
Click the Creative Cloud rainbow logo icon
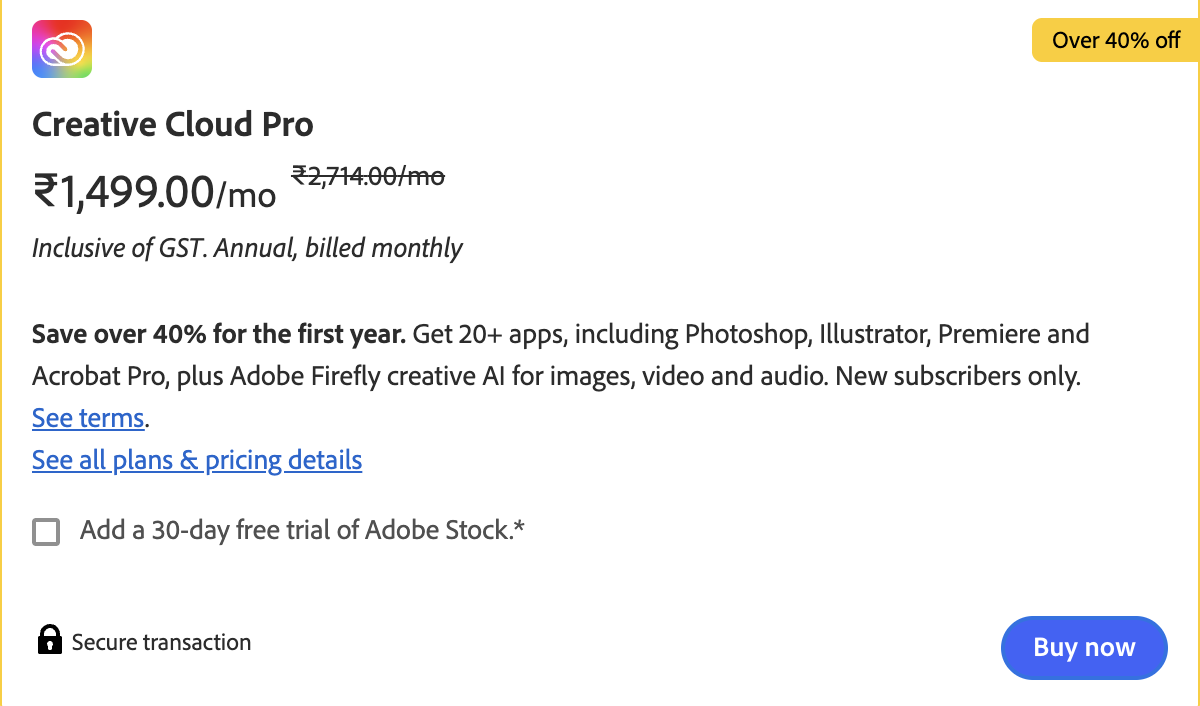tap(62, 49)
